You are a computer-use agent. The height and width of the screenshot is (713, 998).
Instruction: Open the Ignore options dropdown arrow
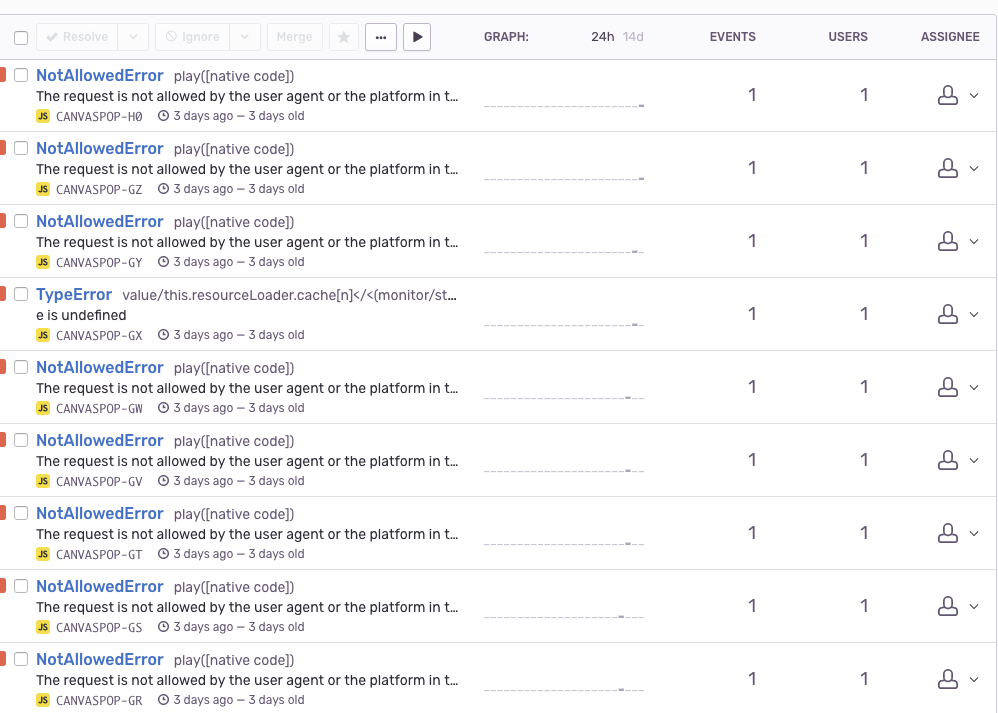coord(245,37)
